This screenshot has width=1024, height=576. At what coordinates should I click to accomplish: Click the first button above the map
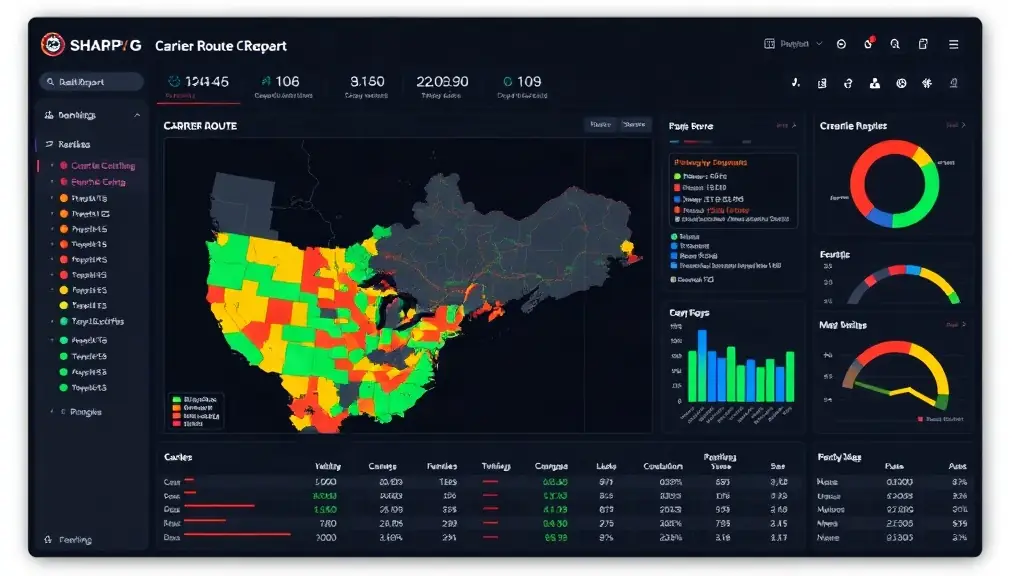pyautogui.click(x=600, y=124)
